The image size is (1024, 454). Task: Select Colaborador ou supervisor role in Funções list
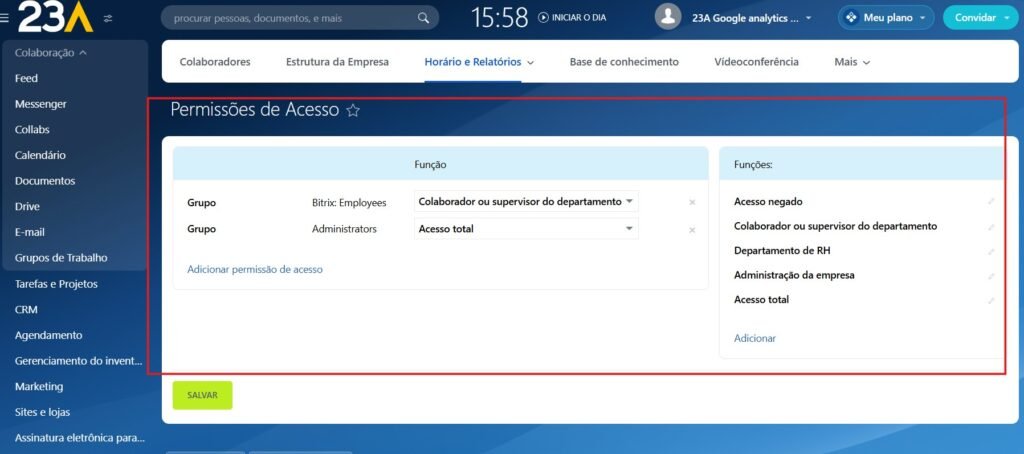[x=835, y=226]
